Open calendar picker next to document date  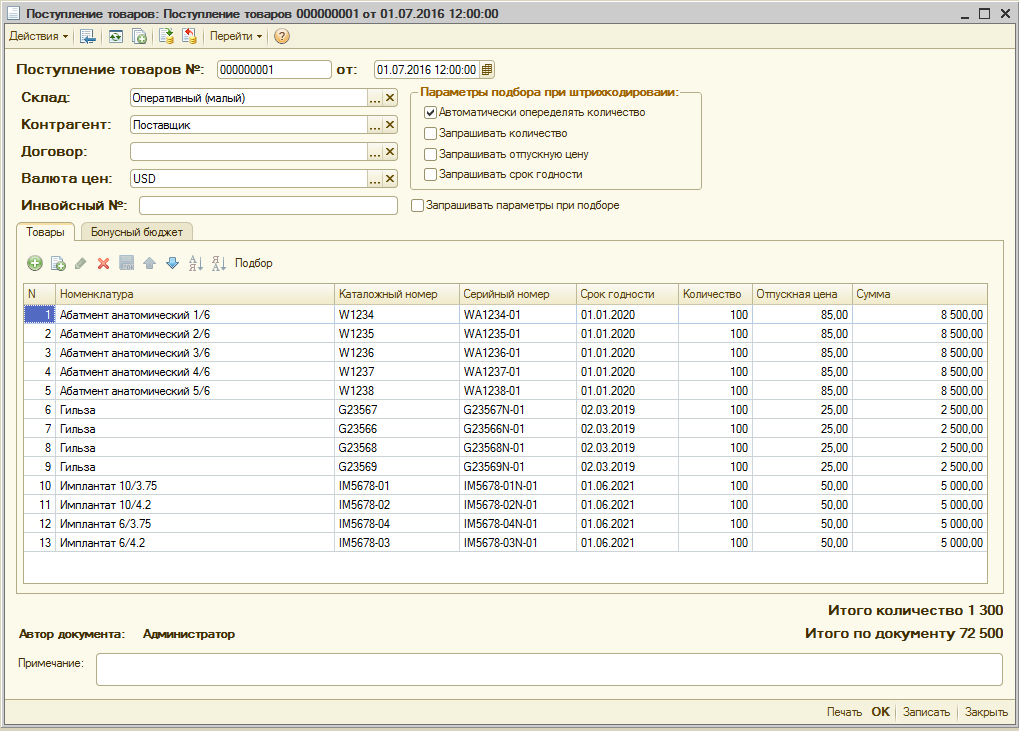coord(487,70)
